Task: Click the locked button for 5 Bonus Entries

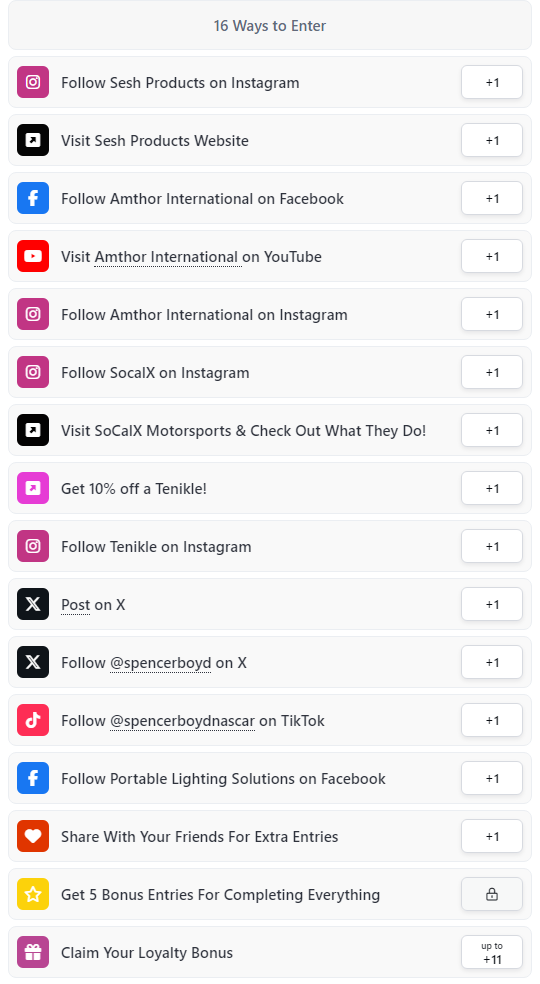Action: click(492, 894)
